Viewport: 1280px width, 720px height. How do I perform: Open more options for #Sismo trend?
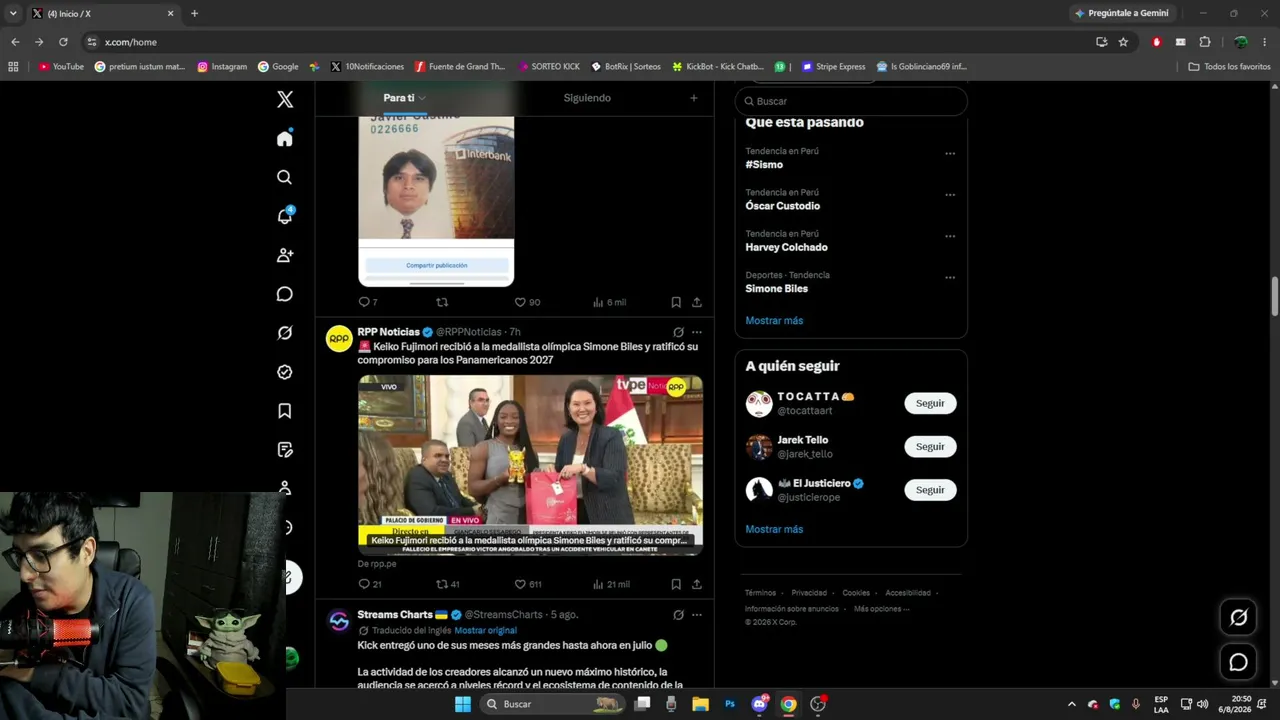click(x=950, y=154)
